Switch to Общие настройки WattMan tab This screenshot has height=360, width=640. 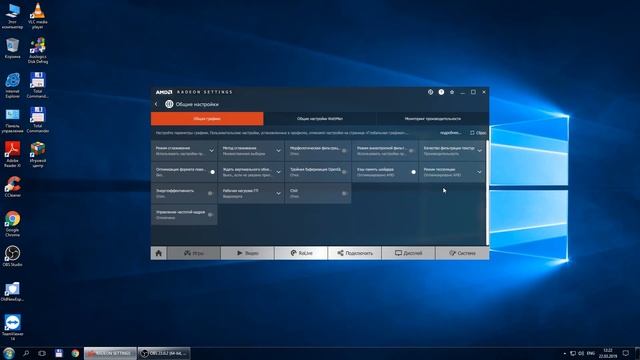[320, 119]
